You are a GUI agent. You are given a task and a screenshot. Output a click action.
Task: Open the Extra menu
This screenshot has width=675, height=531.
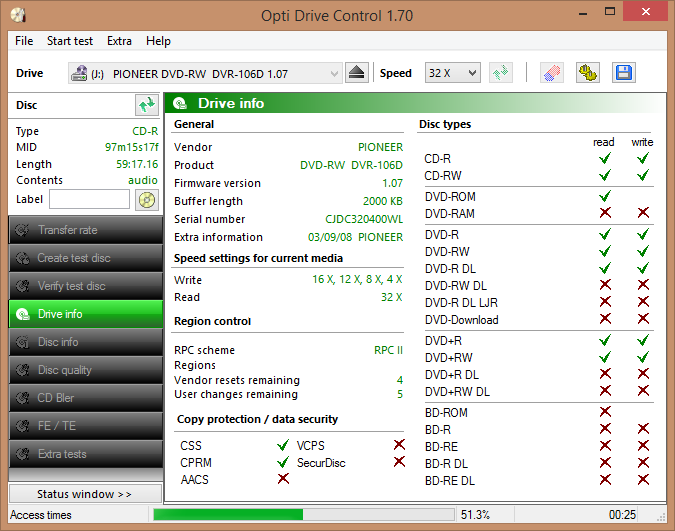[119, 41]
